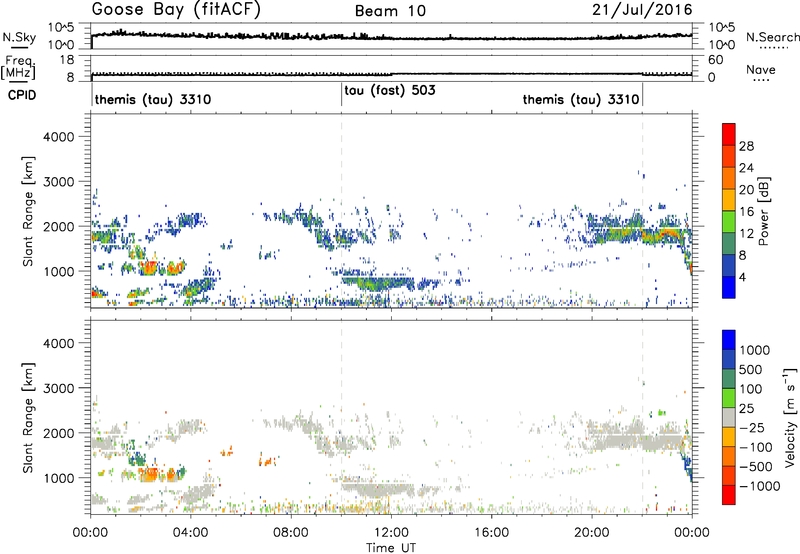Click the 18 label on frequency axis

pos(67,60)
